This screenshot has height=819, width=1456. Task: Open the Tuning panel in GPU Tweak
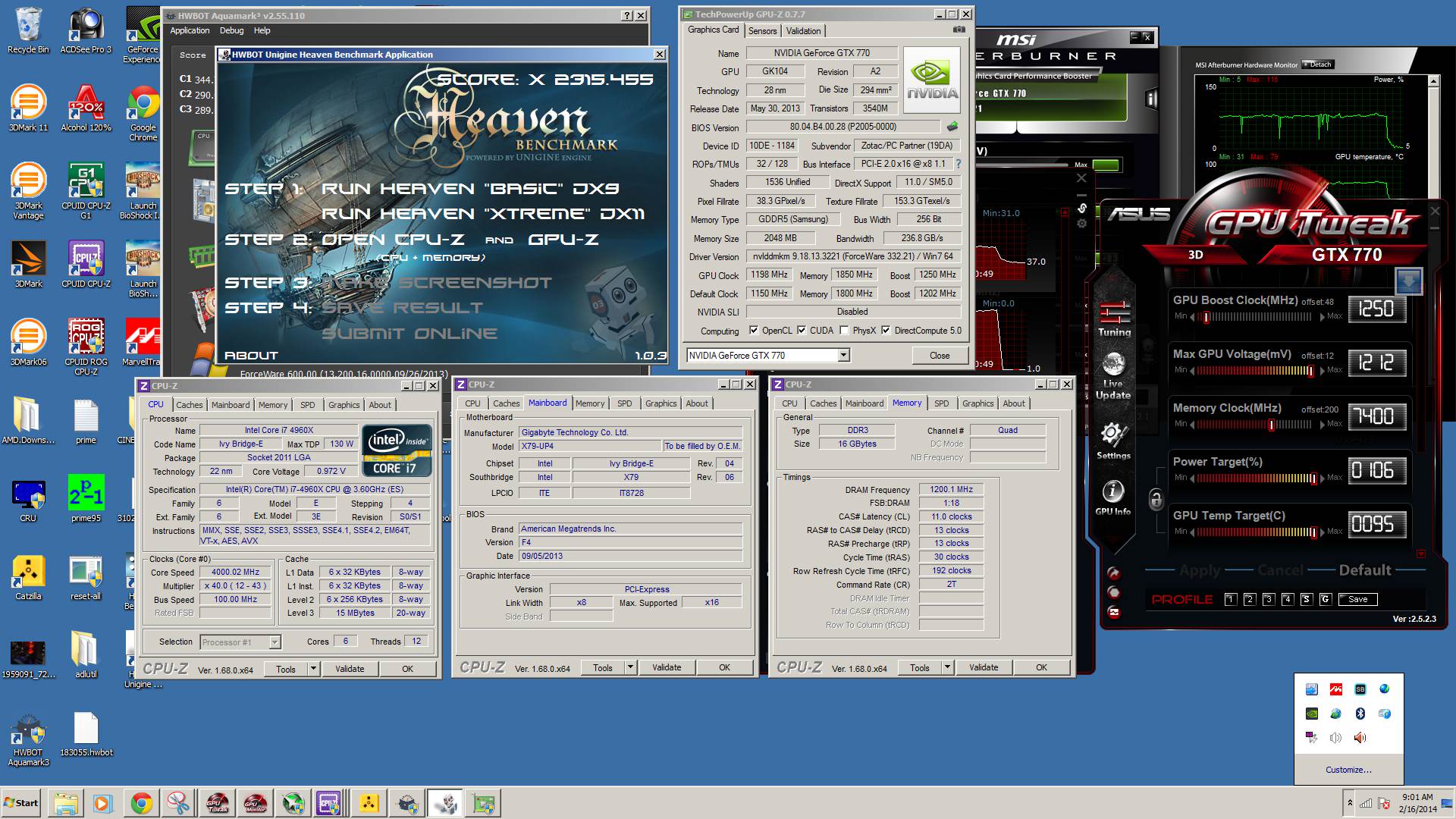[x=1114, y=319]
